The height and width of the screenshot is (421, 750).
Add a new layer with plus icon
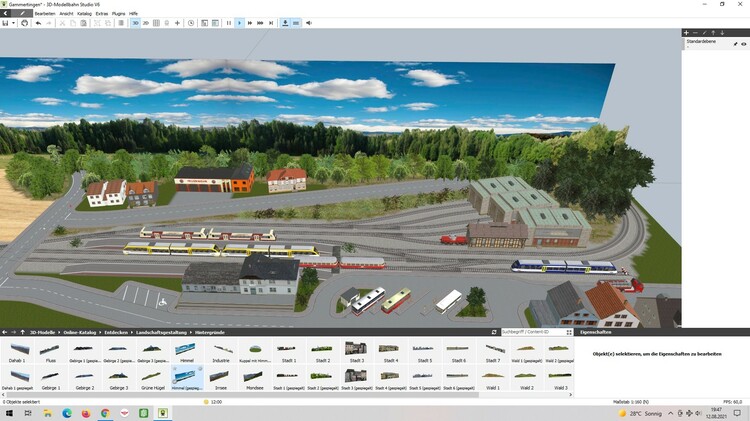686,32
